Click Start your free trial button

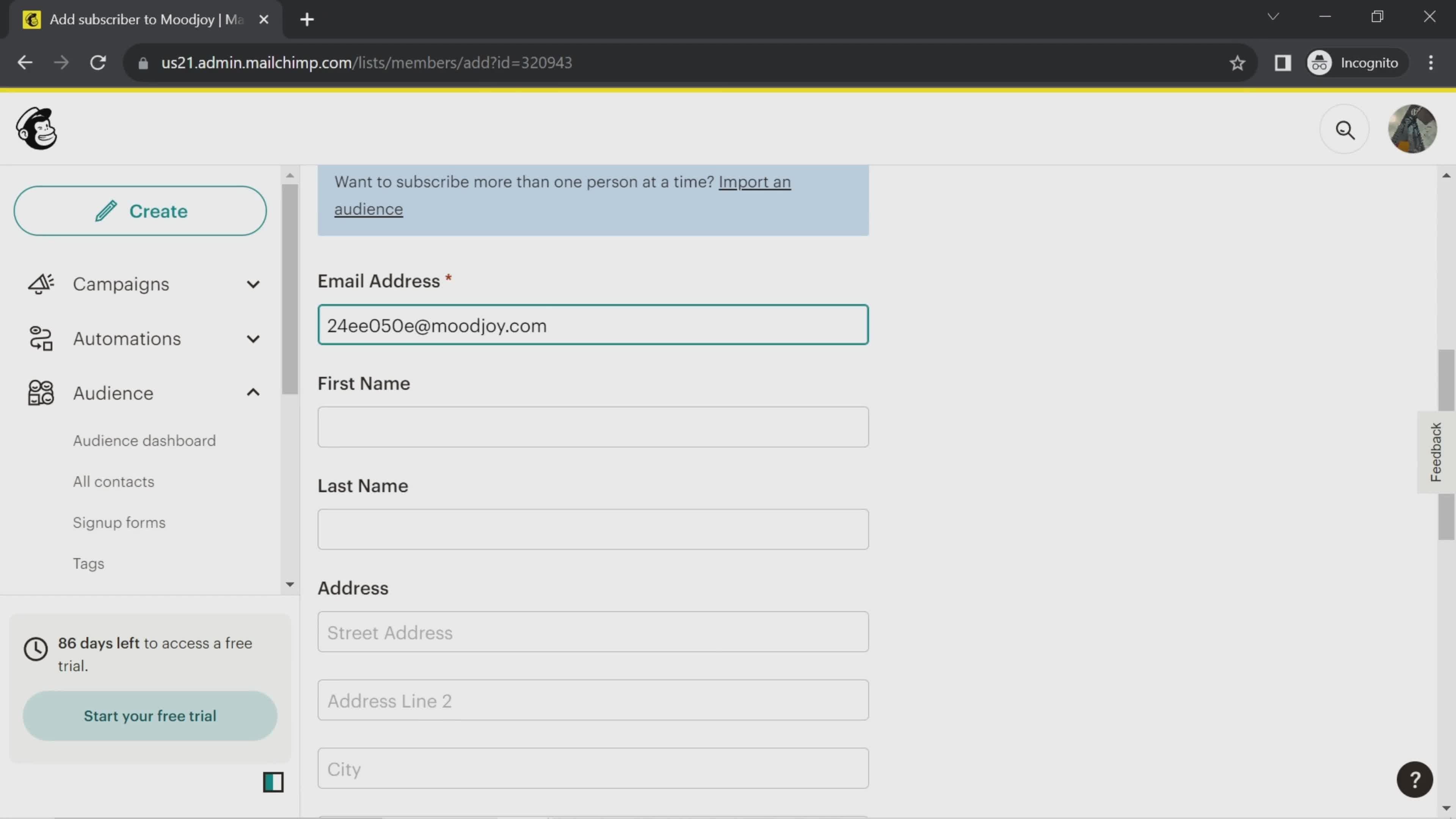[x=150, y=716]
